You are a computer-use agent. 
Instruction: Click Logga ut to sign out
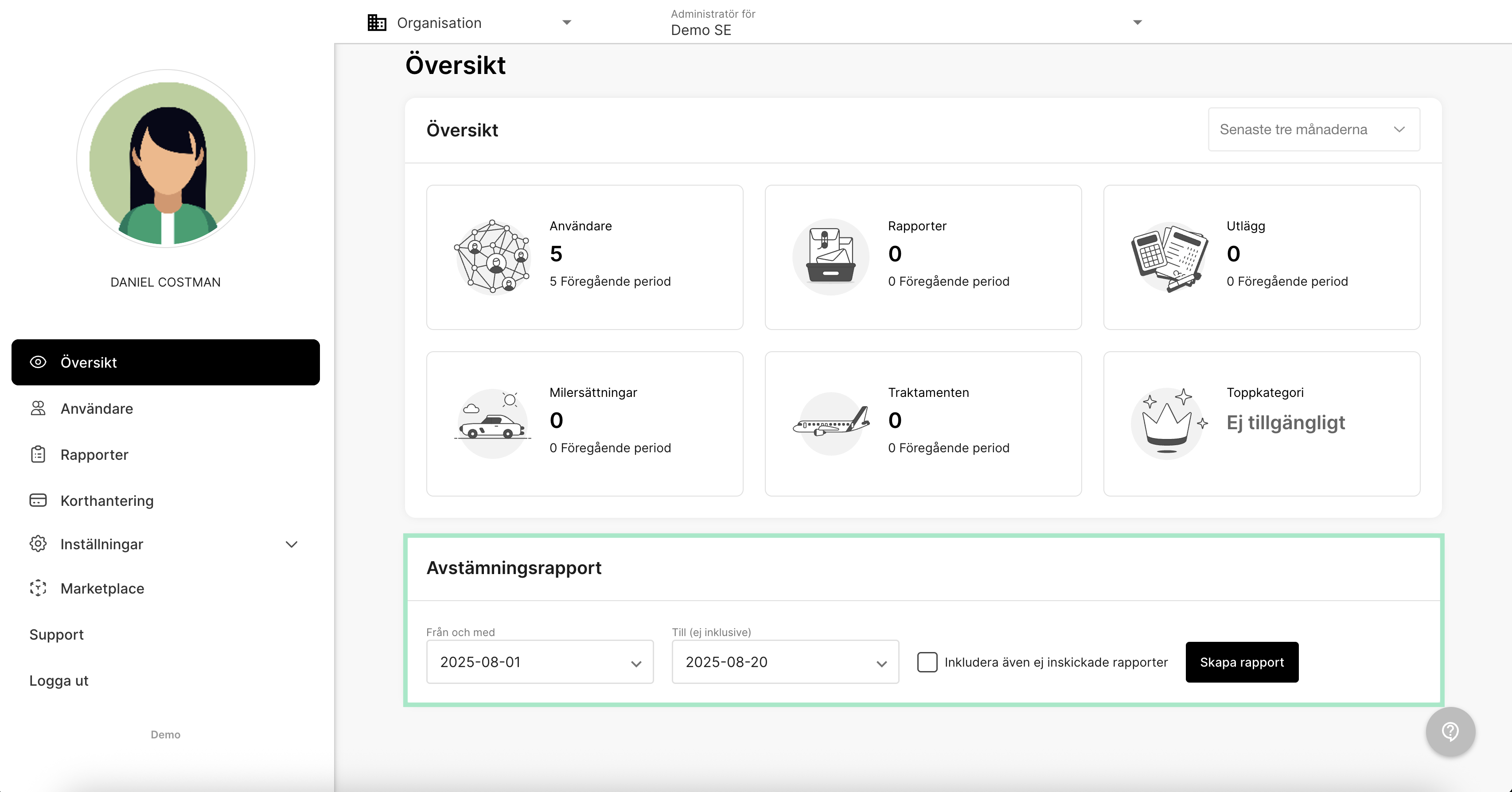58,680
